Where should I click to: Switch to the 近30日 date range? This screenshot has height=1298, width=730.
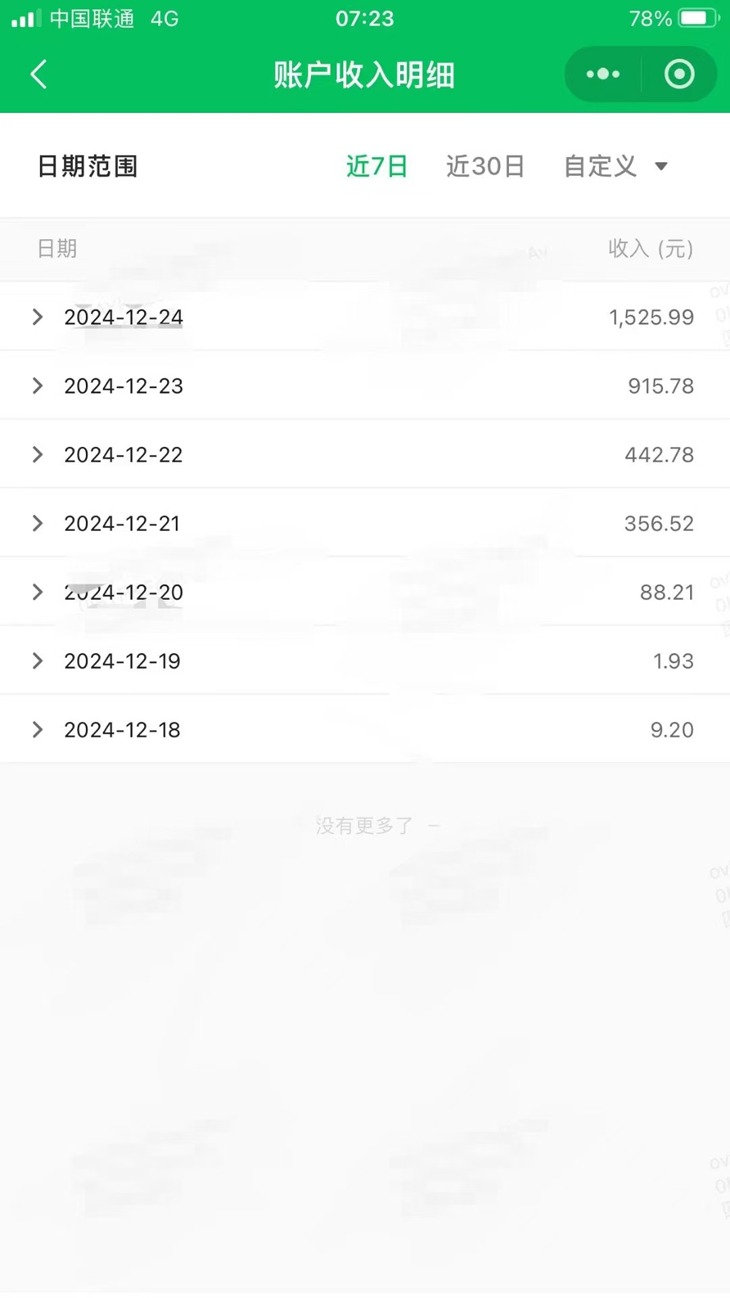pos(485,167)
